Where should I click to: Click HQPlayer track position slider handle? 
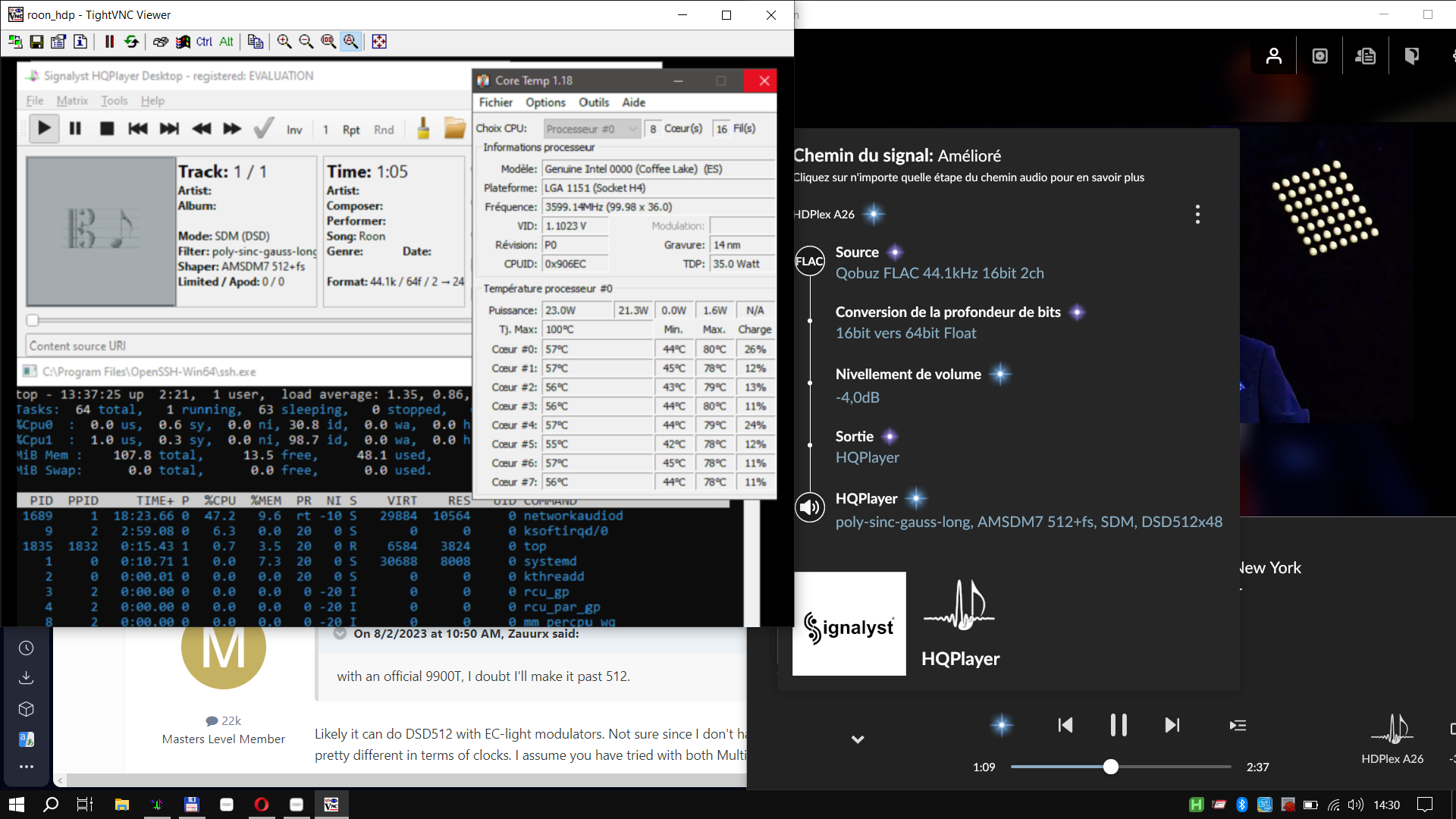(x=32, y=320)
